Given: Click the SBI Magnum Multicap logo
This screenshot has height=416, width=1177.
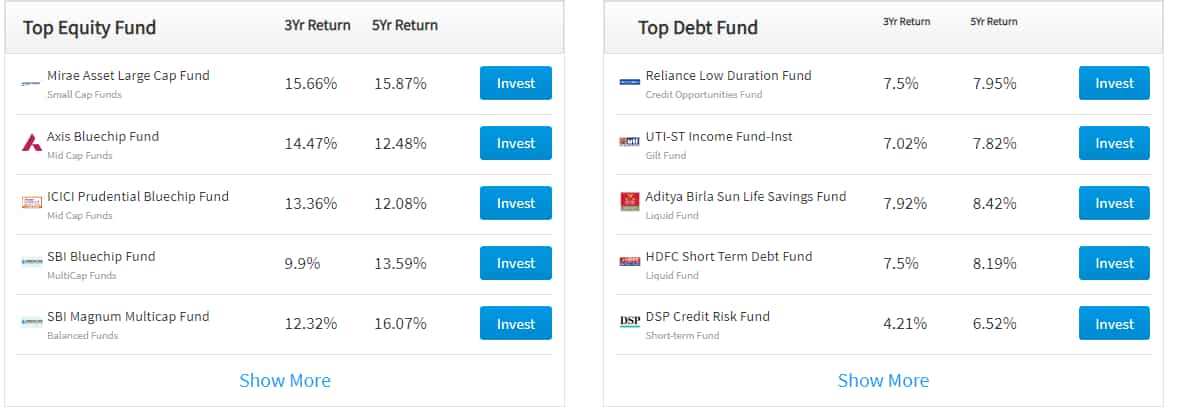Looking at the screenshot, I should tap(32, 322).
